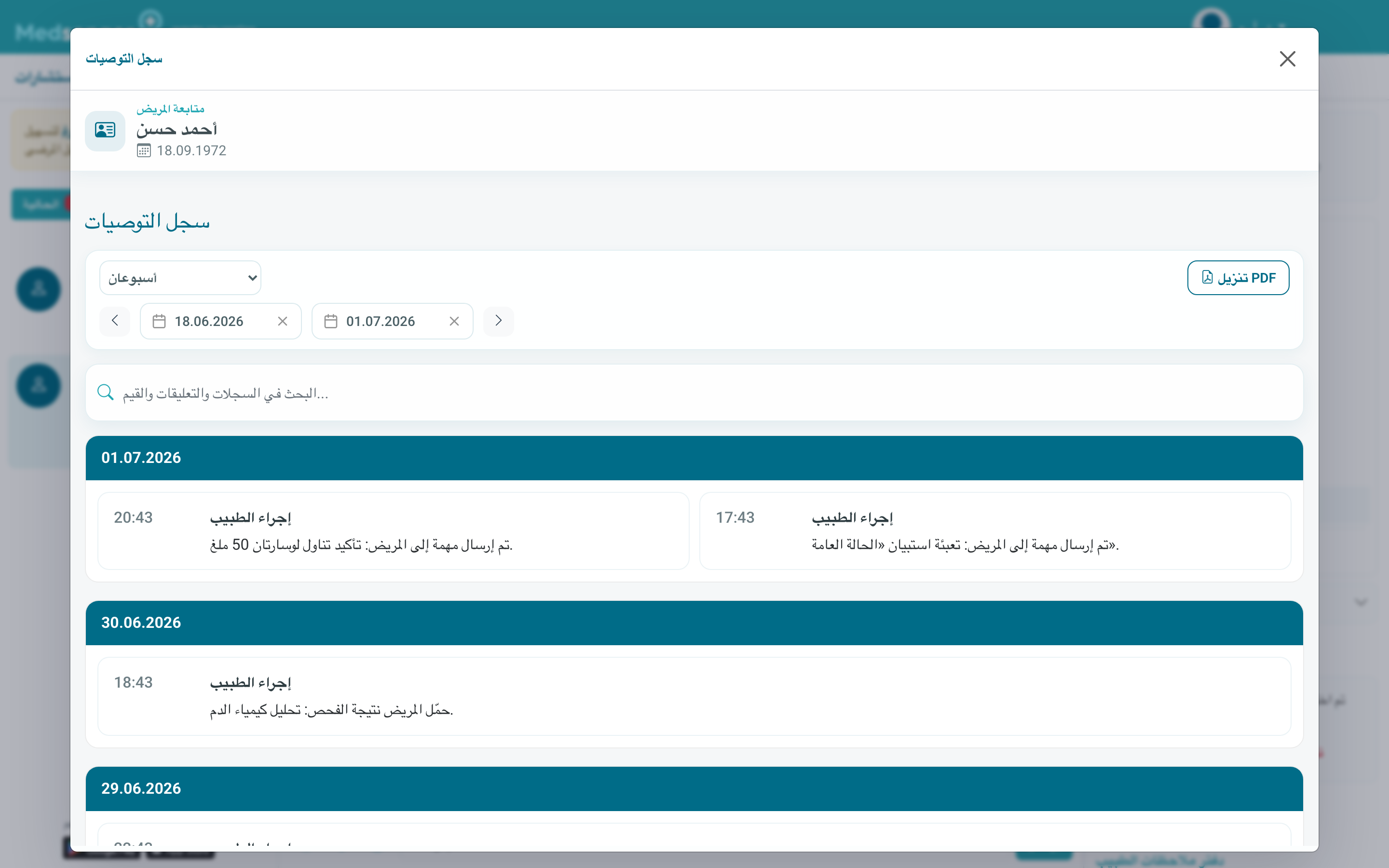This screenshot has height=868, width=1389.
Task: Click the search magnifier icon
Action: coord(105,393)
